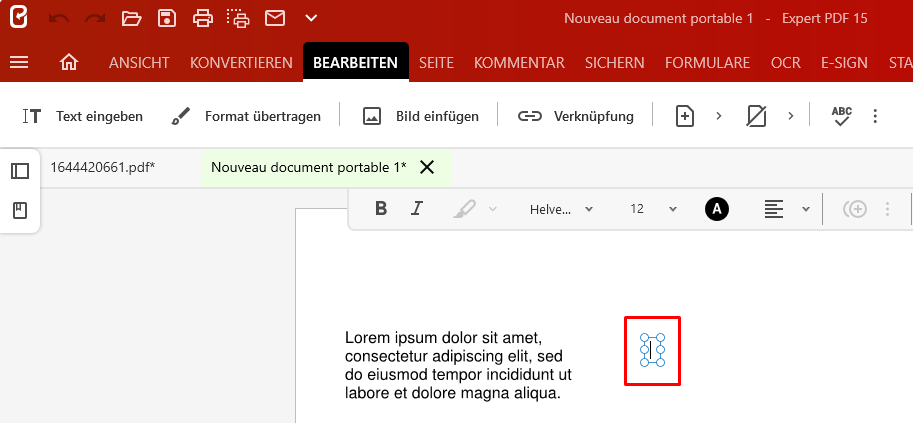
Task: Click Bild einfügen
Action: click(x=420, y=117)
